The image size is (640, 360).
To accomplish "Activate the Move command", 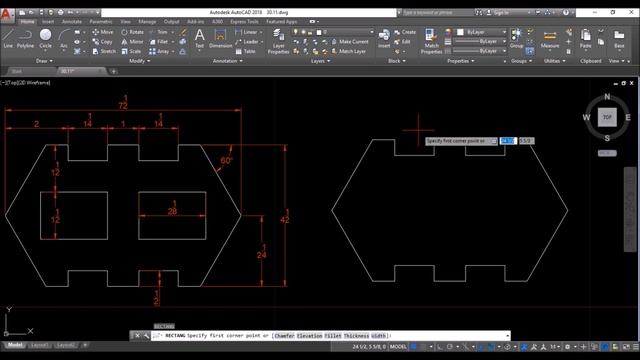I will [103, 32].
